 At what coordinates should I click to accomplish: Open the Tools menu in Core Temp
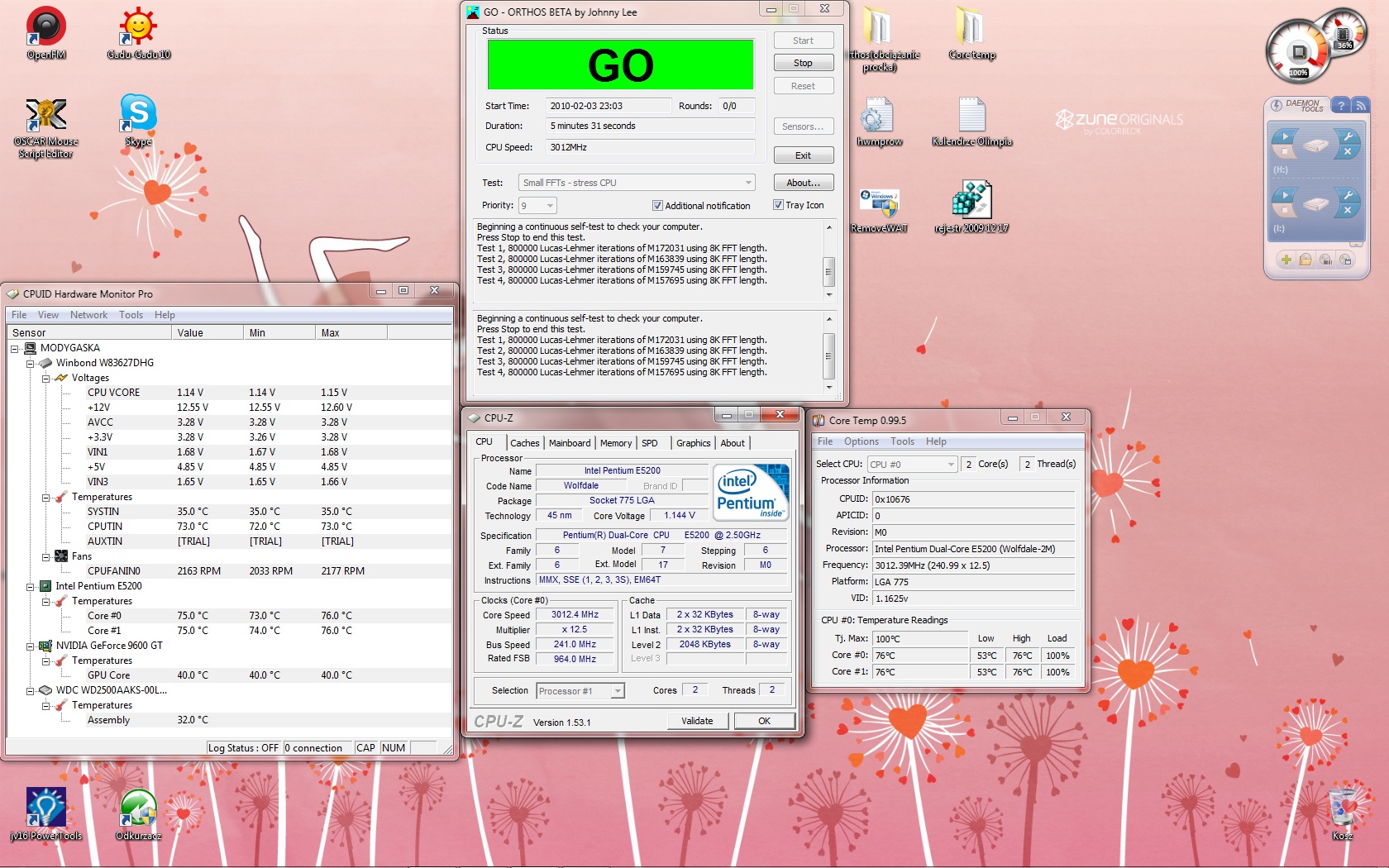(x=902, y=441)
